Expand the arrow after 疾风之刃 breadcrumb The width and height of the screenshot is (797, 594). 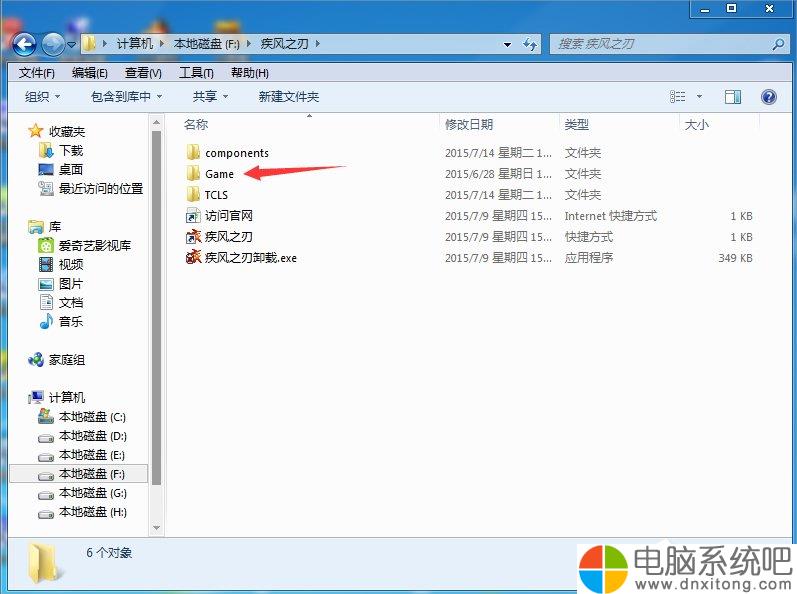point(318,44)
